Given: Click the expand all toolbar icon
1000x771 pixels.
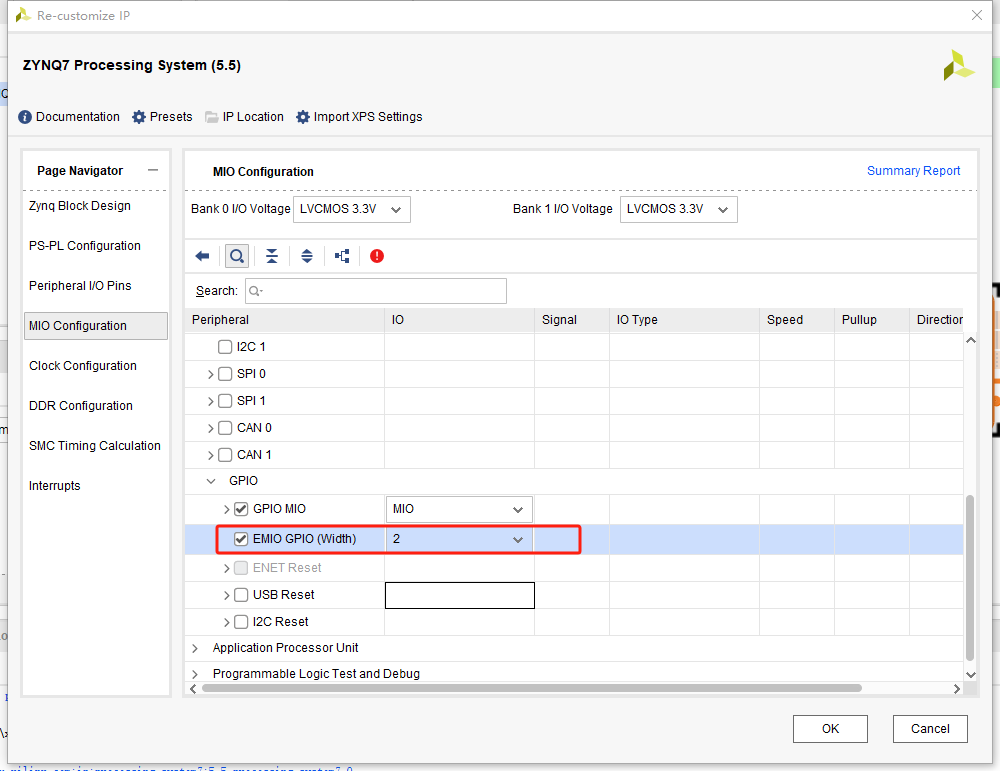Looking at the screenshot, I should (307, 256).
